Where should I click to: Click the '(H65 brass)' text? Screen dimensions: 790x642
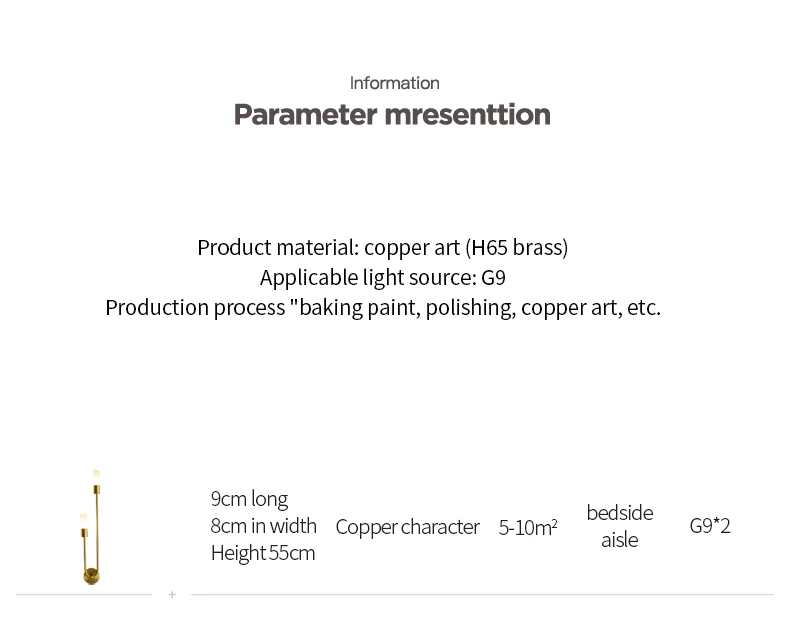(517, 247)
